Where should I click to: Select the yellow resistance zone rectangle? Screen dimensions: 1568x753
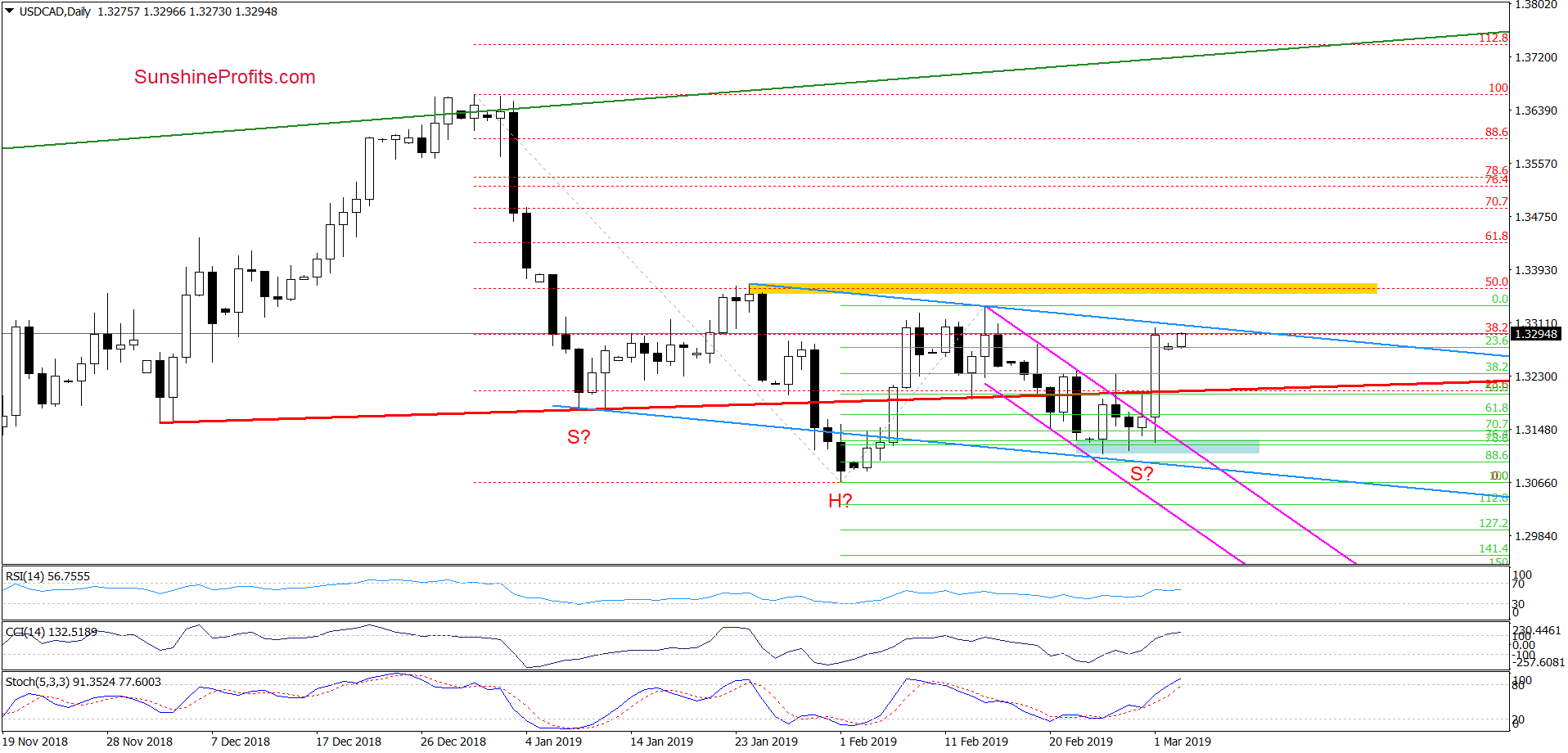click(x=1063, y=288)
